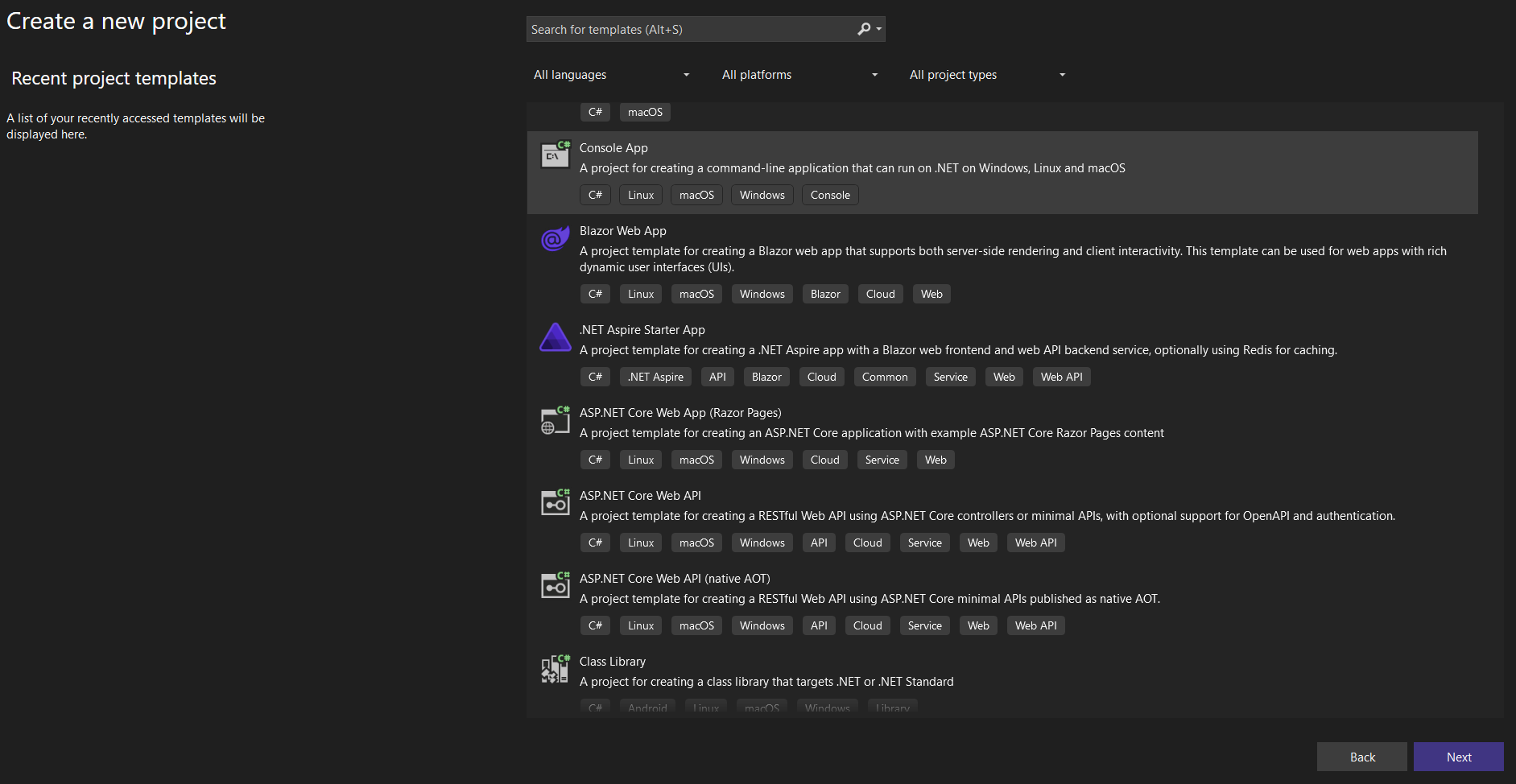Open the search options dropdown arrow
The width and height of the screenshot is (1516, 784).
879,29
